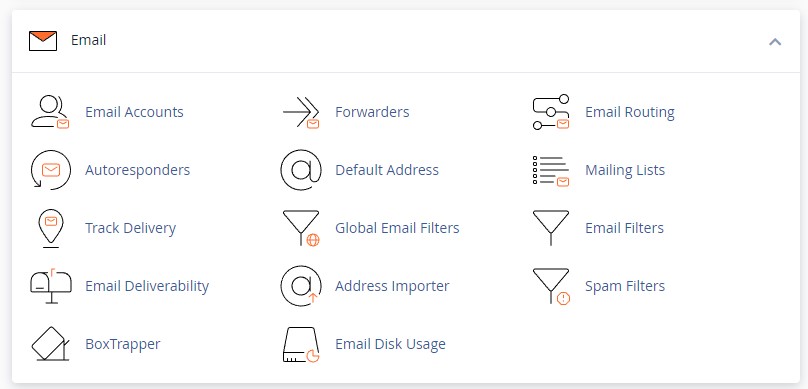Collapse the Email section with chevron
Viewport: 808px width, 389px height.
coord(775,42)
